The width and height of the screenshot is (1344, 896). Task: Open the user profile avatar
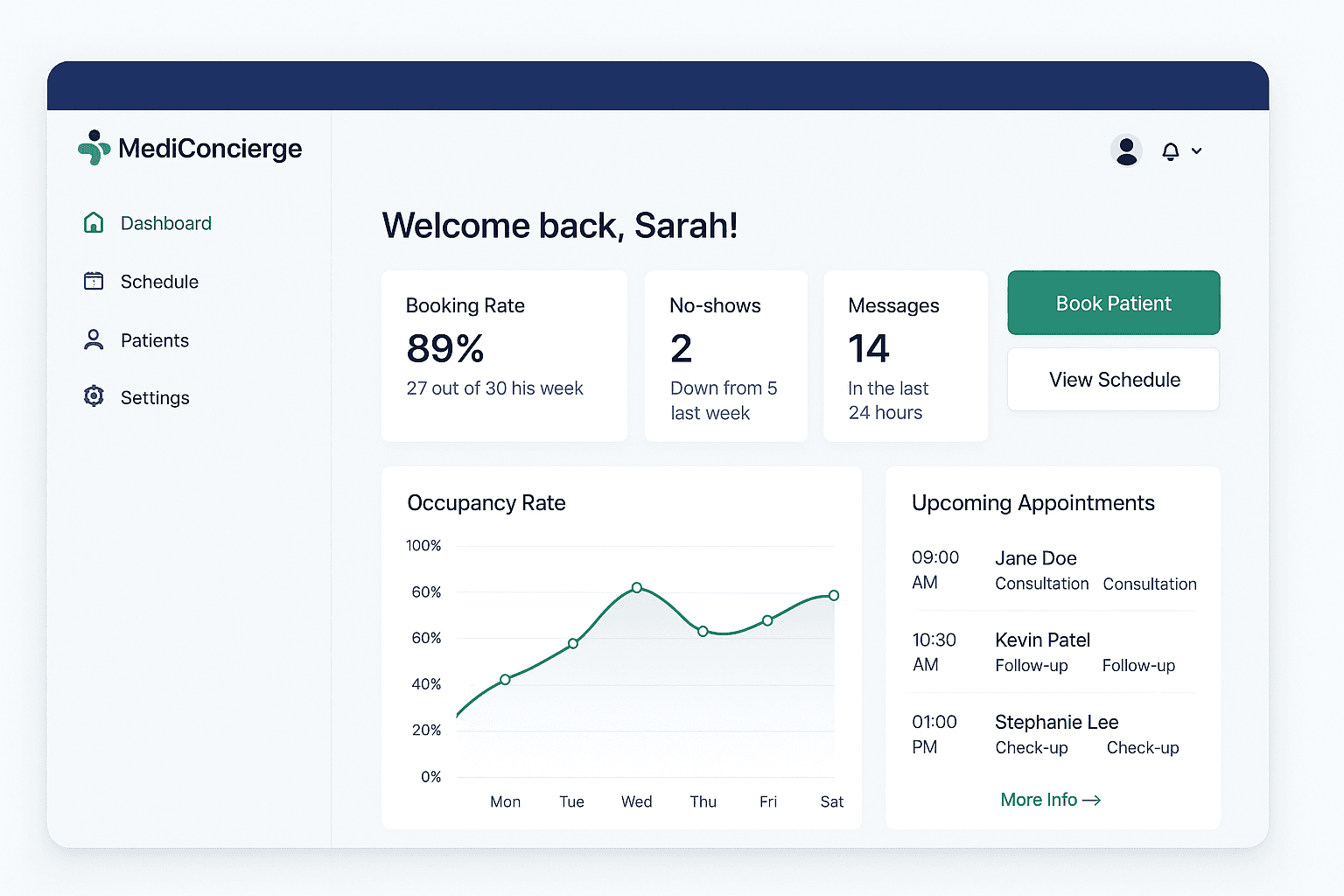tap(1126, 150)
